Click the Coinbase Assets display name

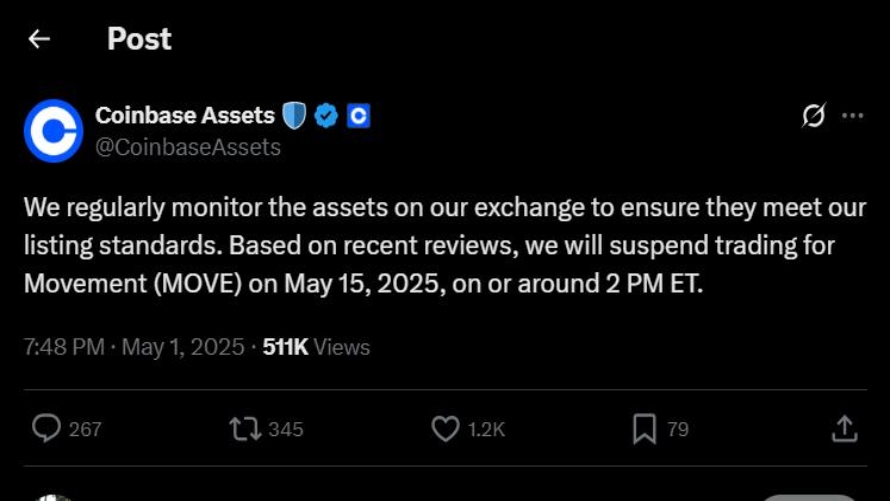coord(185,115)
